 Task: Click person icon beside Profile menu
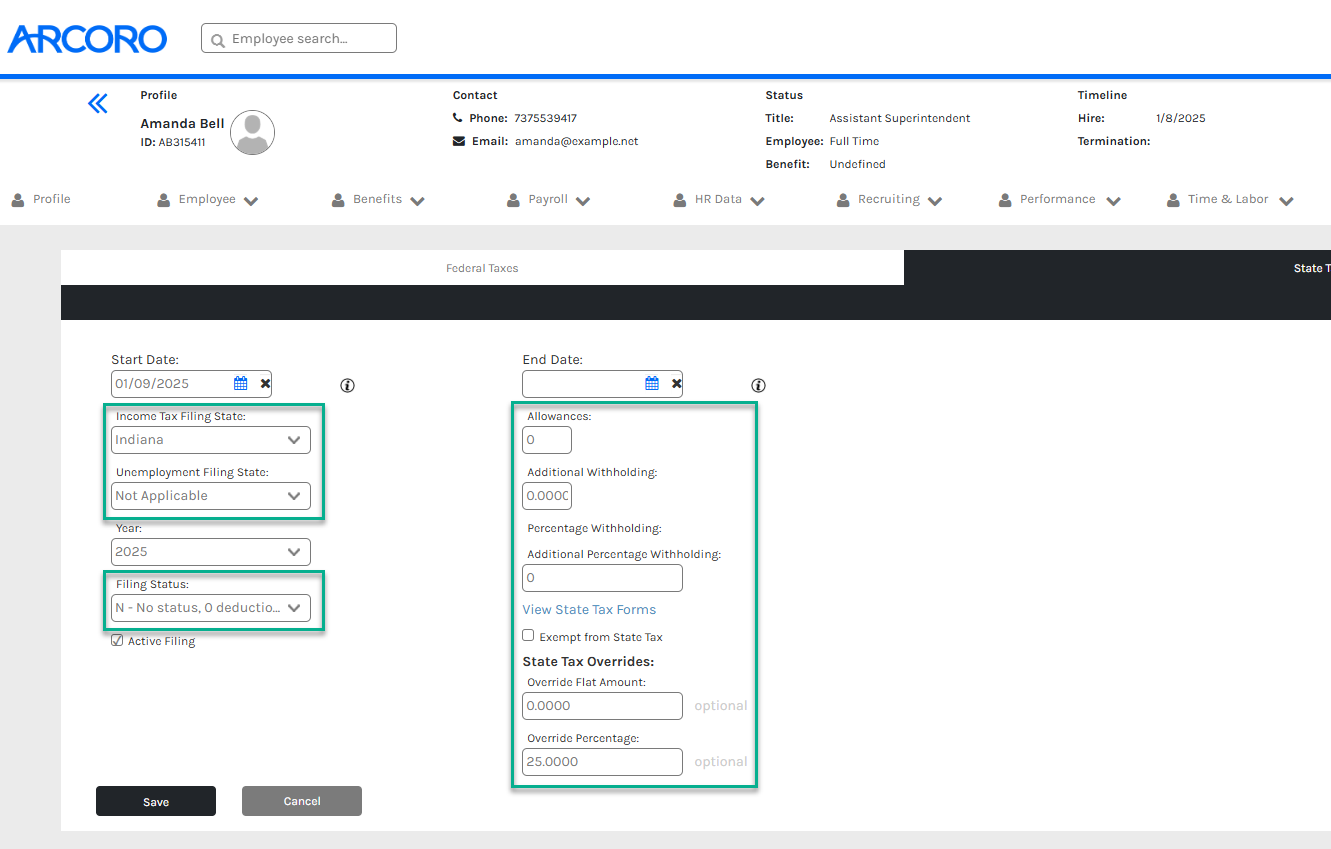(18, 200)
